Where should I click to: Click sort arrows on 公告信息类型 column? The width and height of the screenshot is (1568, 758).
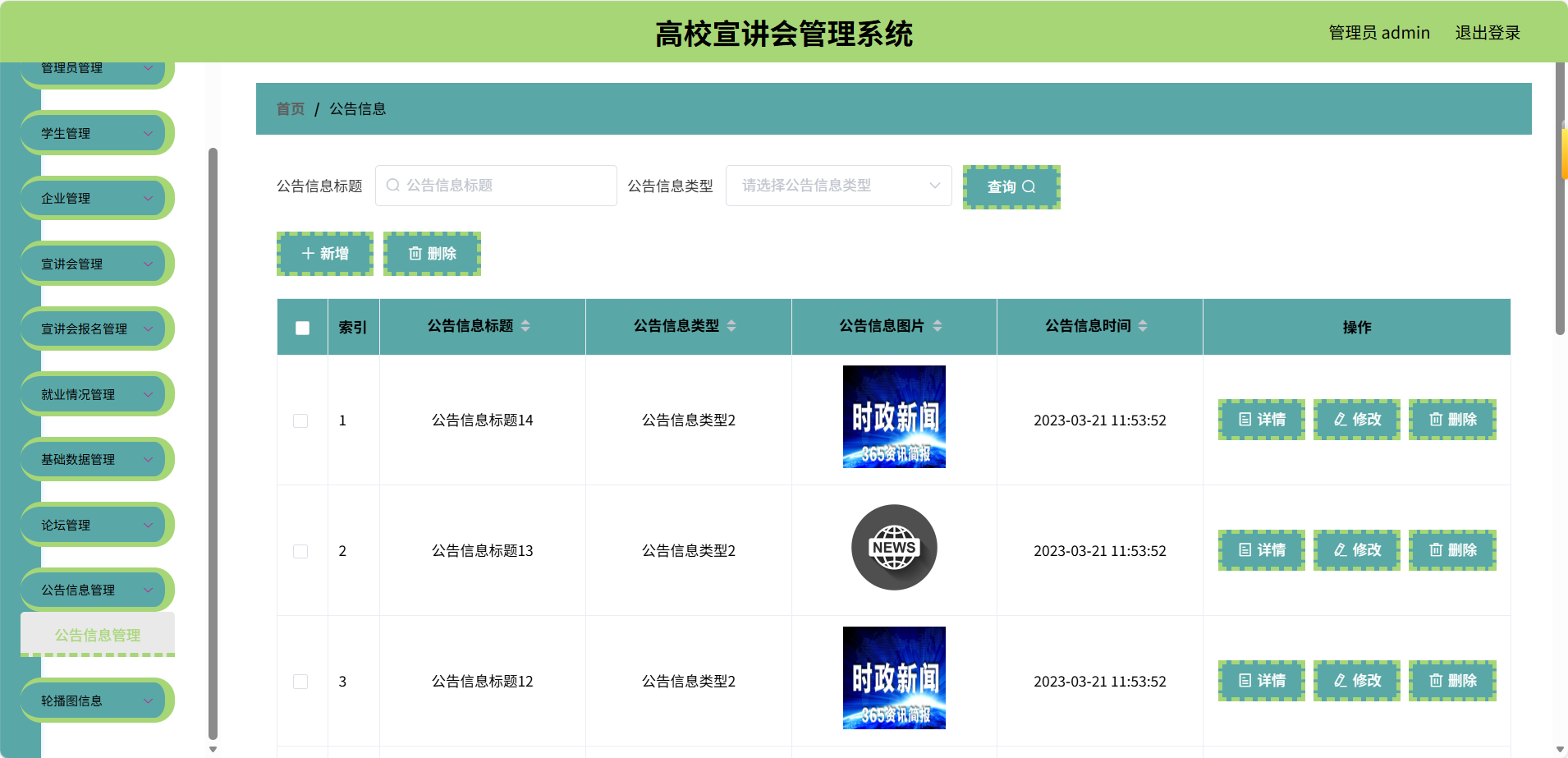point(731,326)
